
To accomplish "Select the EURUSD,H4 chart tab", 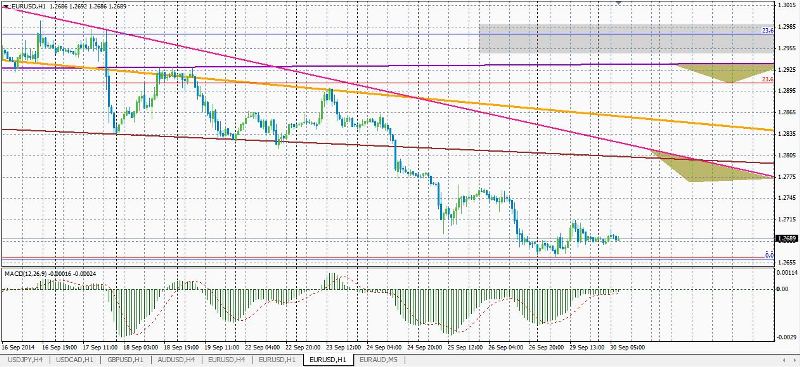I will tap(227, 359).
